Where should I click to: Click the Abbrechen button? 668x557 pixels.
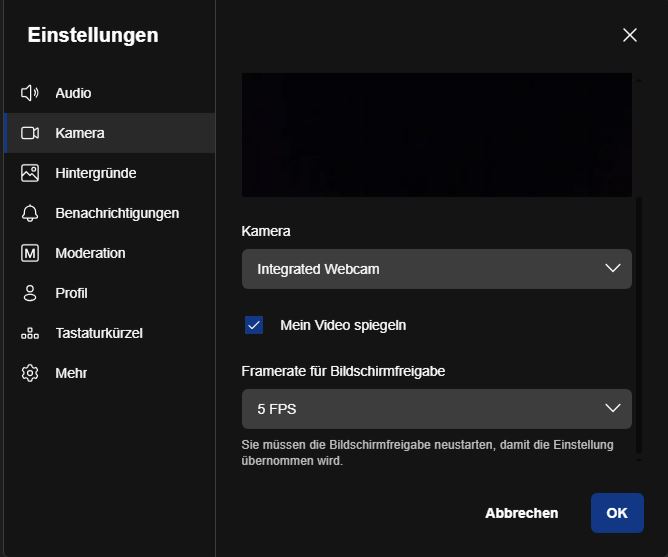[521, 513]
